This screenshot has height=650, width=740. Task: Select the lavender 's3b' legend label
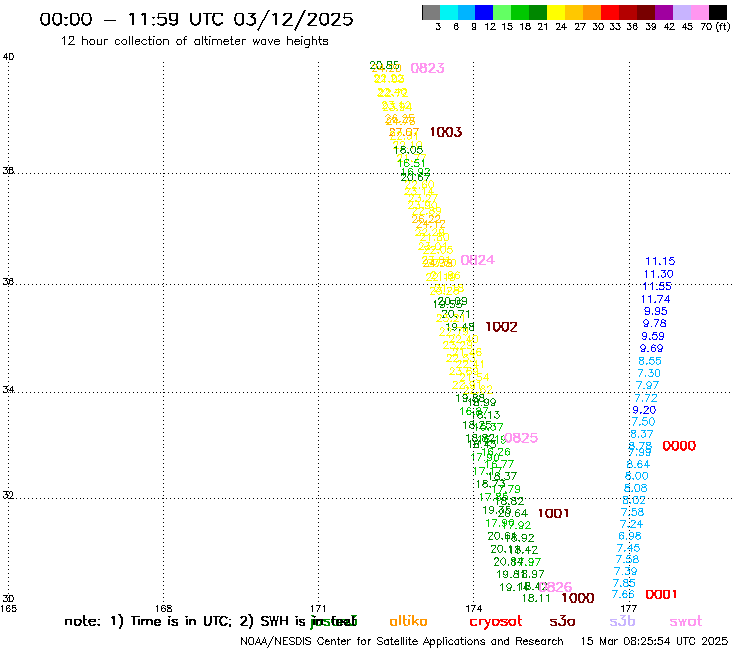[x=622, y=621]
